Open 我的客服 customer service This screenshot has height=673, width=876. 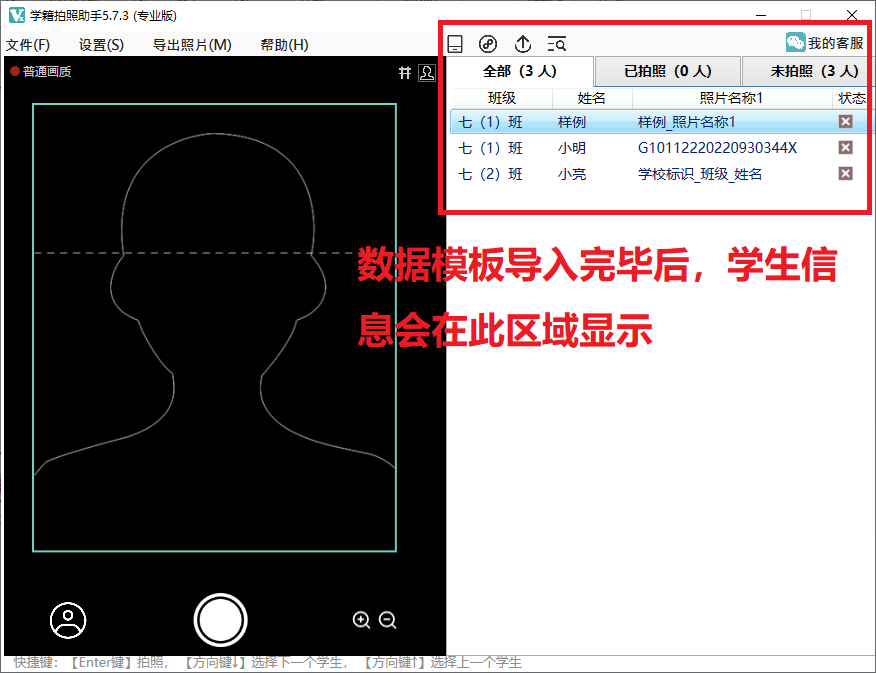click(826, 42)
